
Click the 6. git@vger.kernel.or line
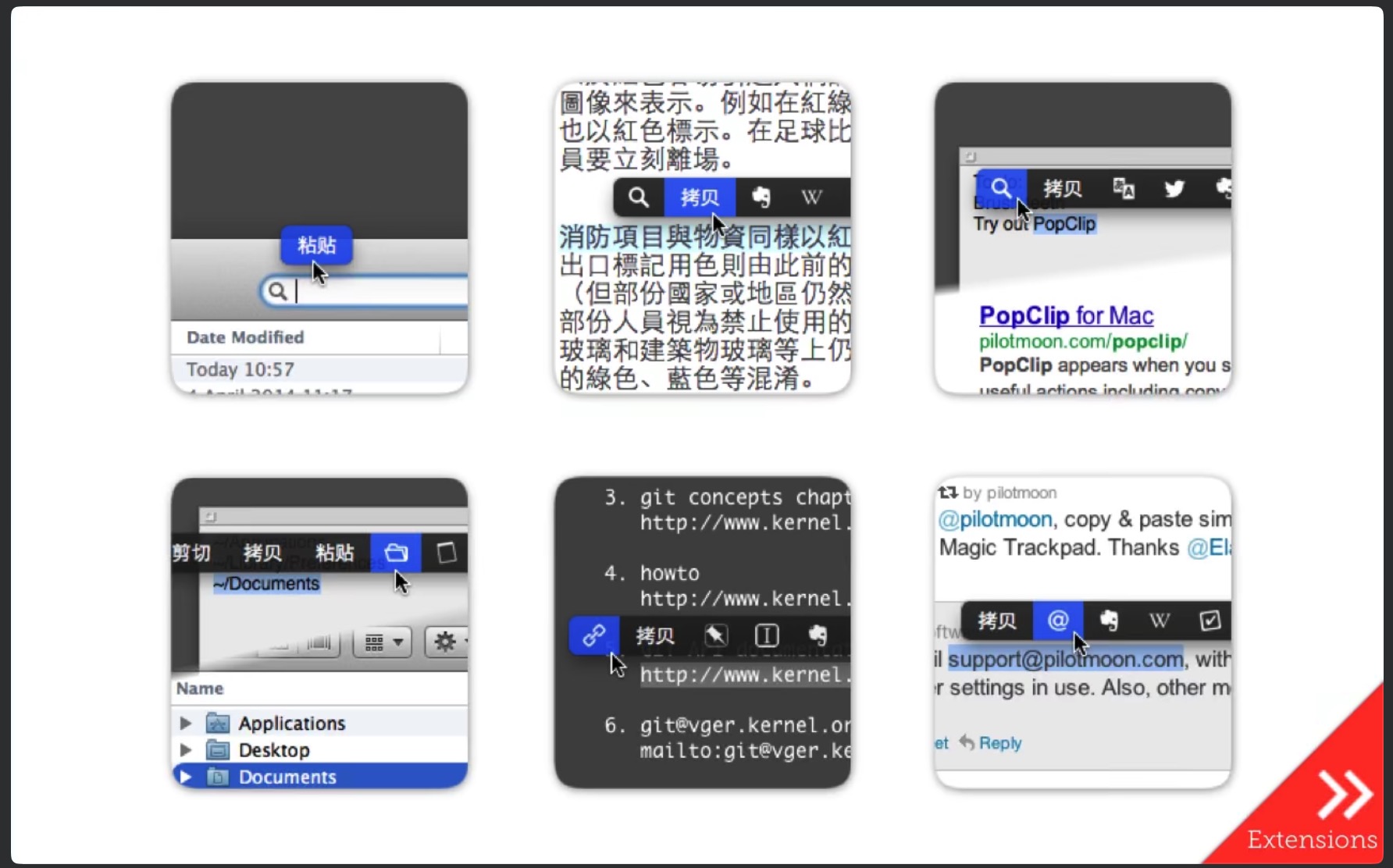(x=727, y=725)
